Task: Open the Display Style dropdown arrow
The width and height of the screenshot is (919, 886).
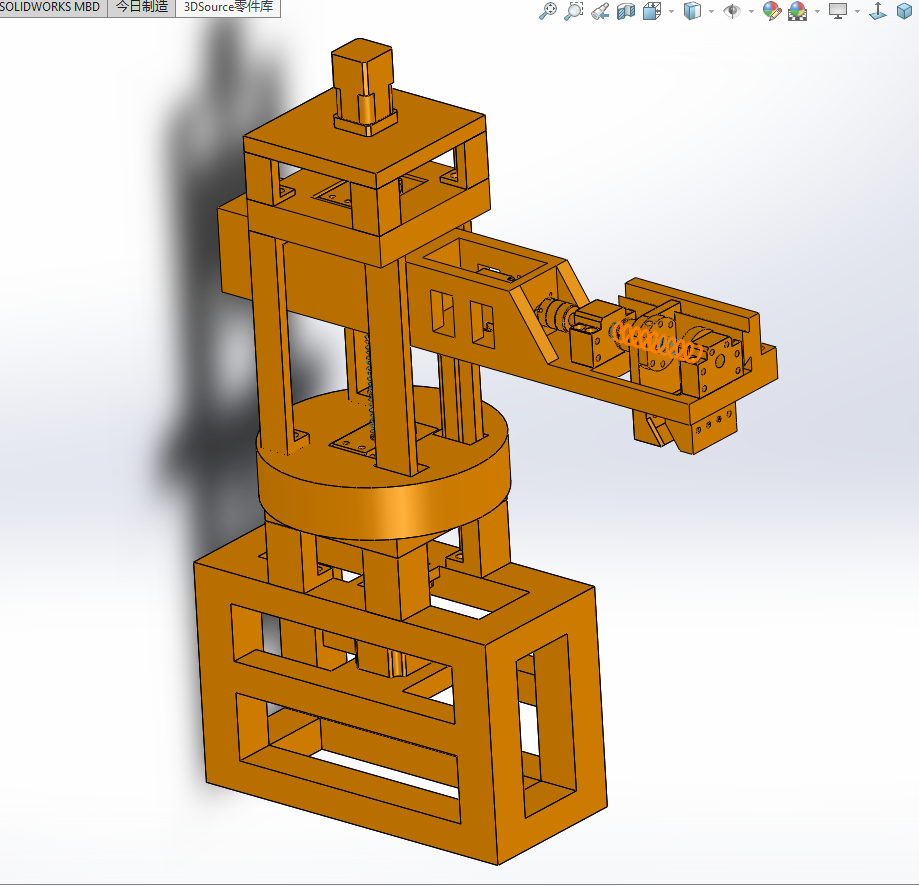Action: [712, 12]
